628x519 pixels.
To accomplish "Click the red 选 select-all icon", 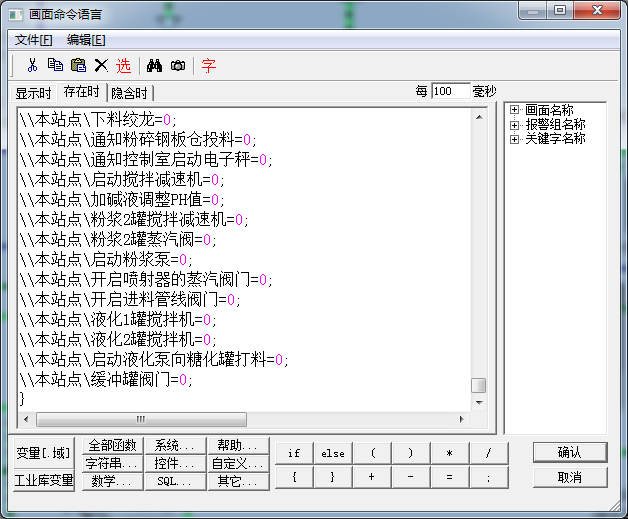I will tap(123, 65).
